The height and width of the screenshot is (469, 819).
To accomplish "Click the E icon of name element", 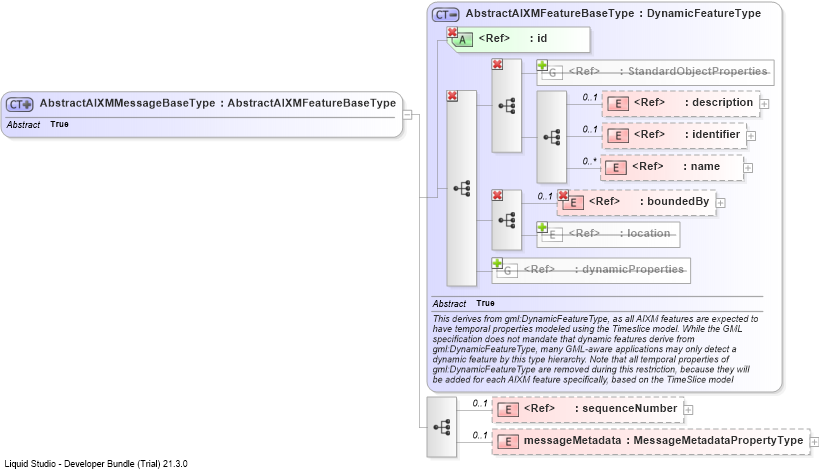I will [x=616, y=168].
